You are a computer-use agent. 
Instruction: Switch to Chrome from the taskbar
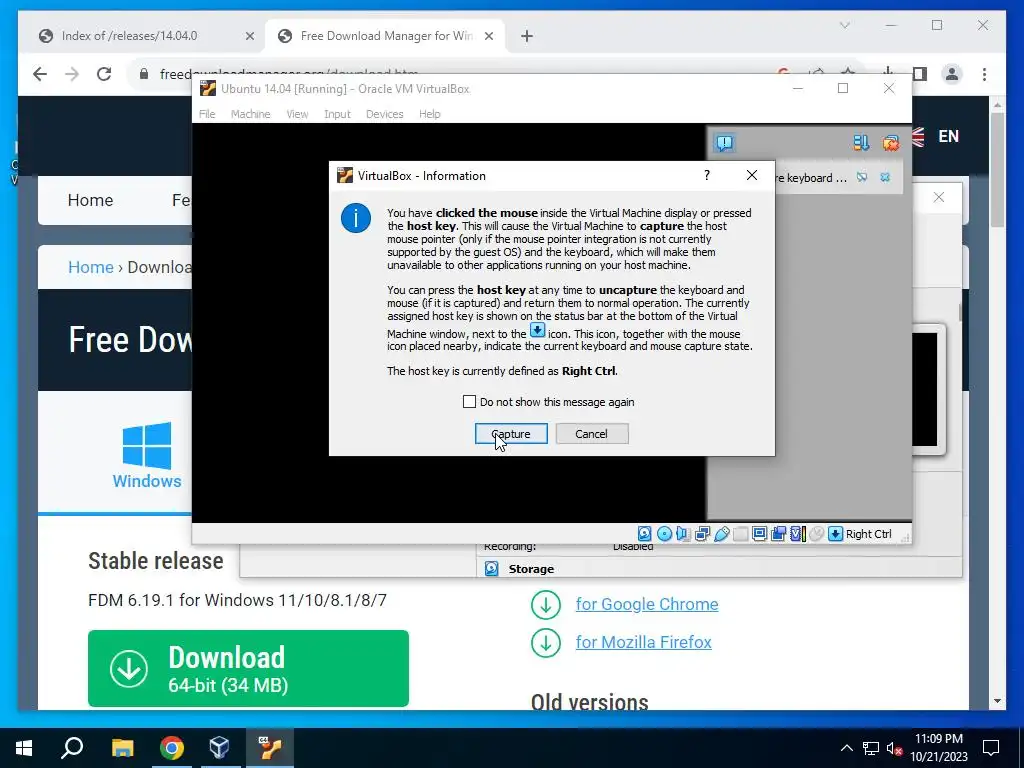(x=172, y=748)
